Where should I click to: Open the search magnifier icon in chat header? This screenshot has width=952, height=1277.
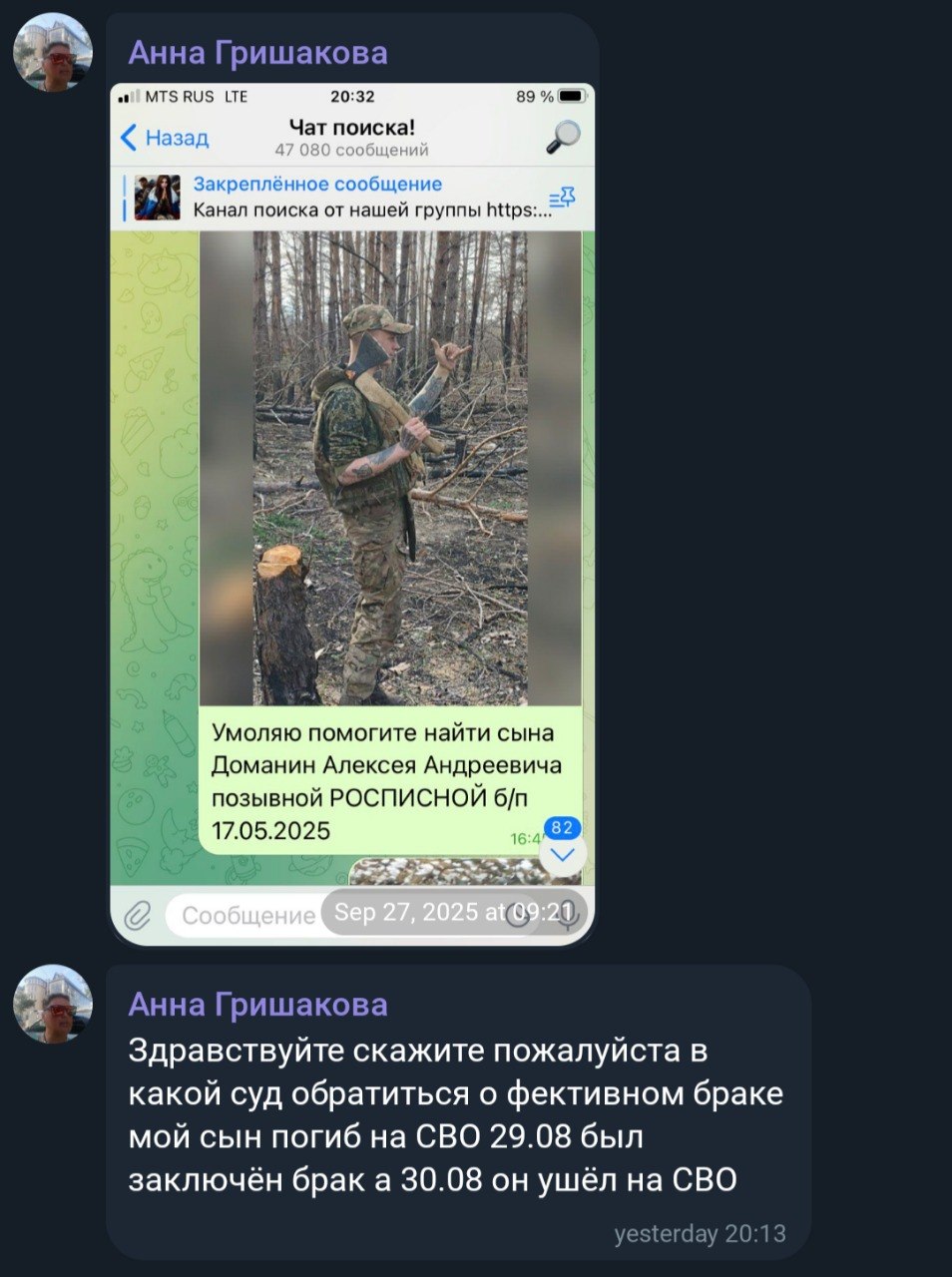tap(563, 137)
